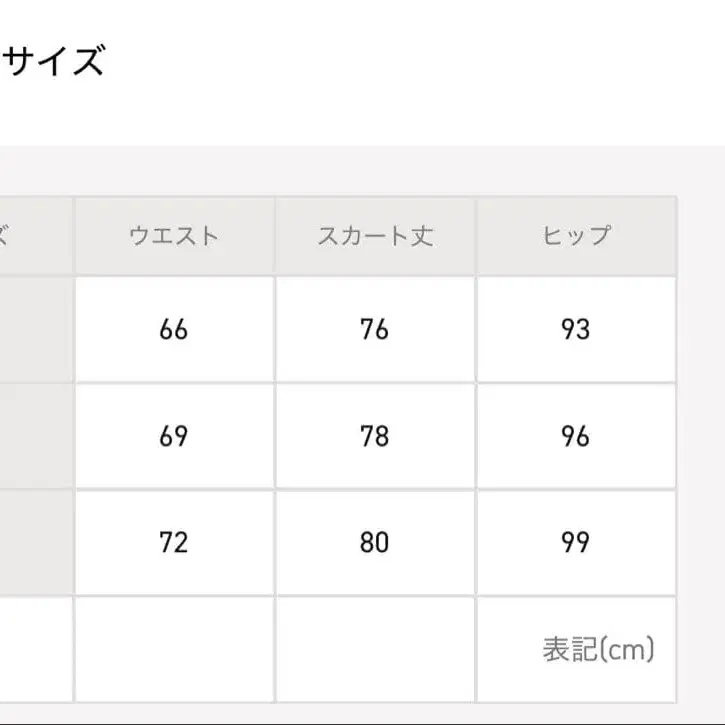Tap the skirt length value 80 cell
The width and height of the screenshot is (725, 725).
(375, 542)
